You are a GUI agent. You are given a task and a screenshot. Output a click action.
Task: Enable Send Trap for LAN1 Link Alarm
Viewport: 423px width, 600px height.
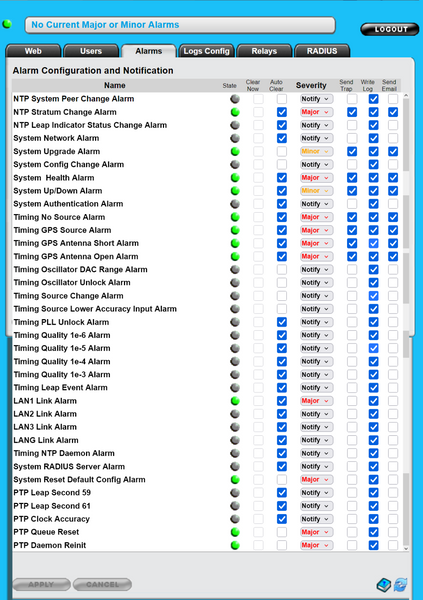pyautogui.click(x=352, y=401)
